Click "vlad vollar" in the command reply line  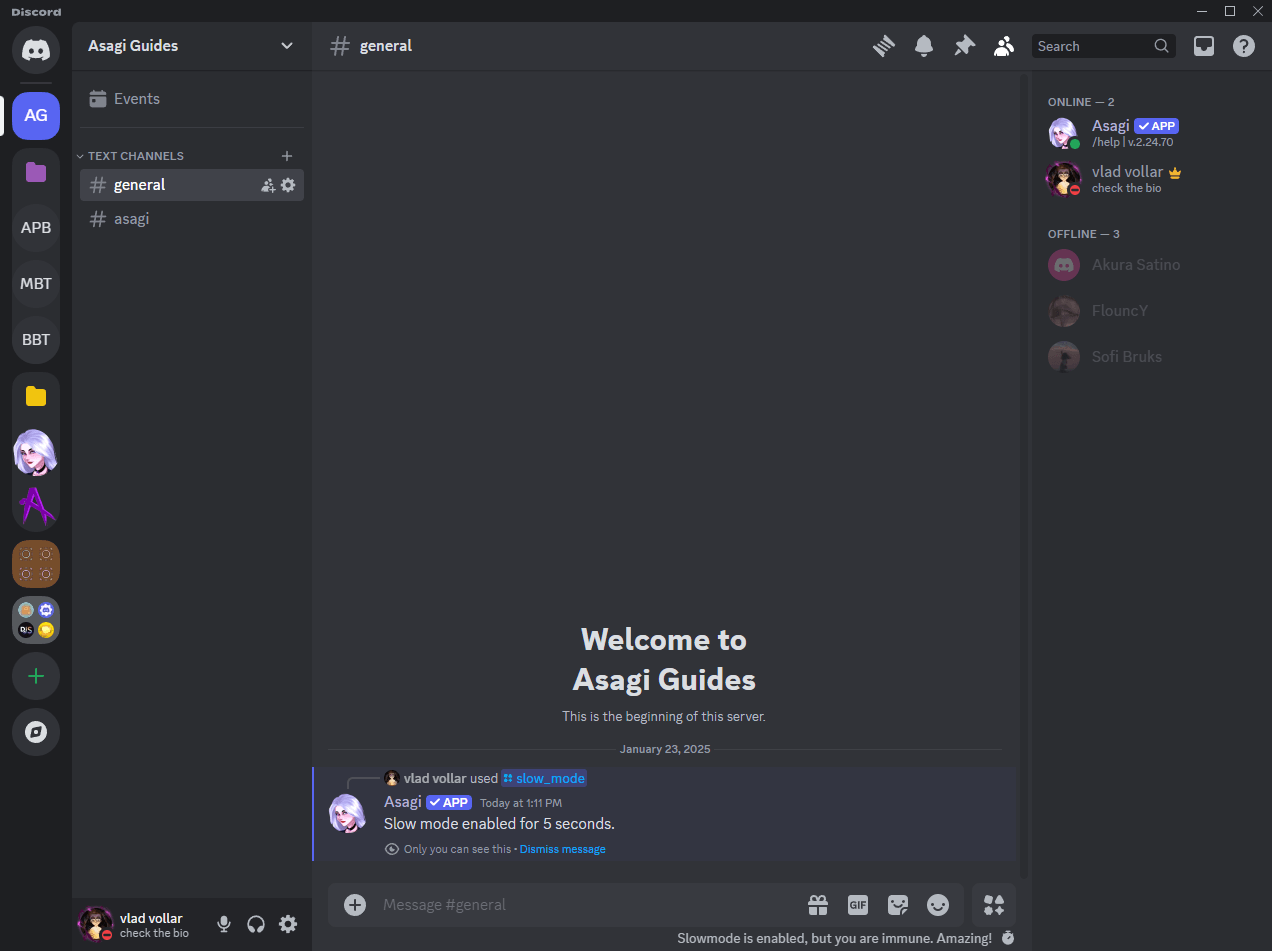click(435, 778)
